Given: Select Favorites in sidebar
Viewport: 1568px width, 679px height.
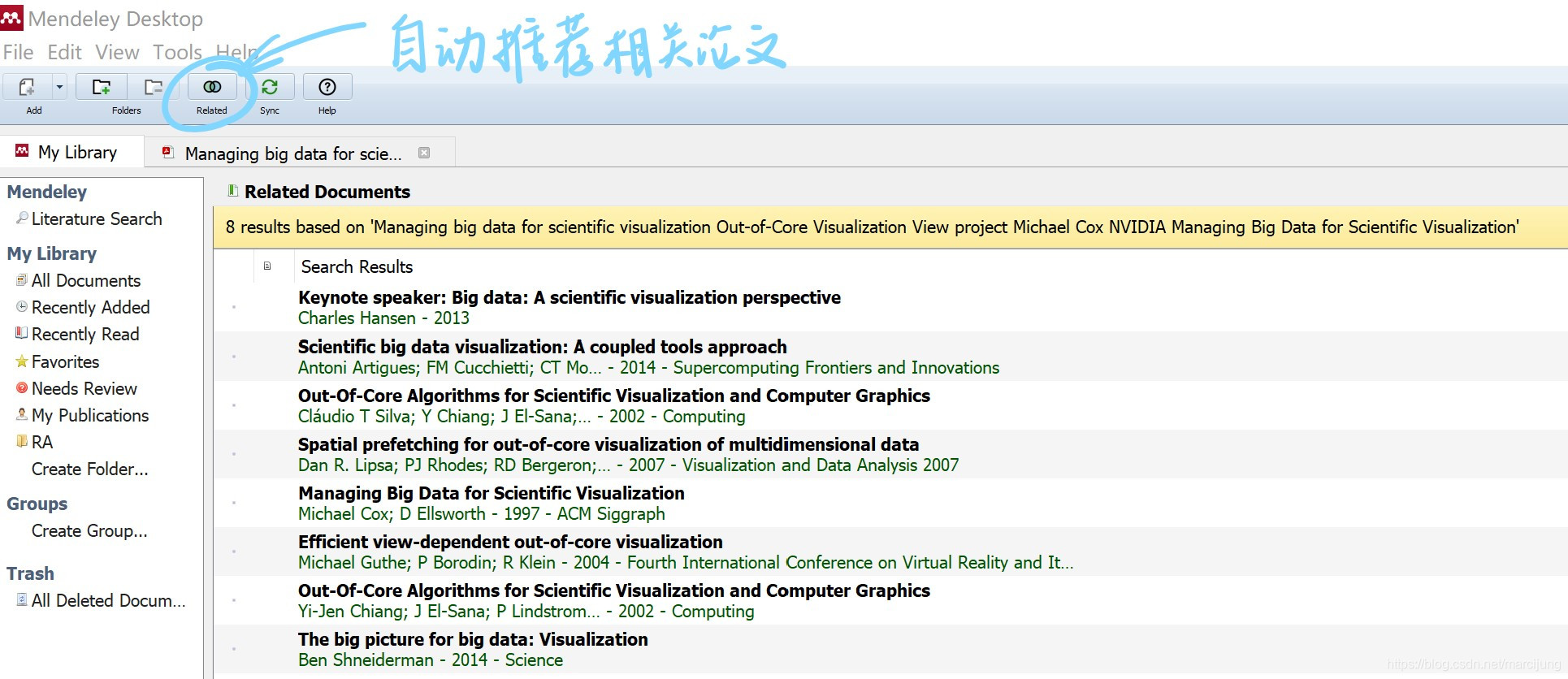Looking at the screenshot, I should coord(65,361).
